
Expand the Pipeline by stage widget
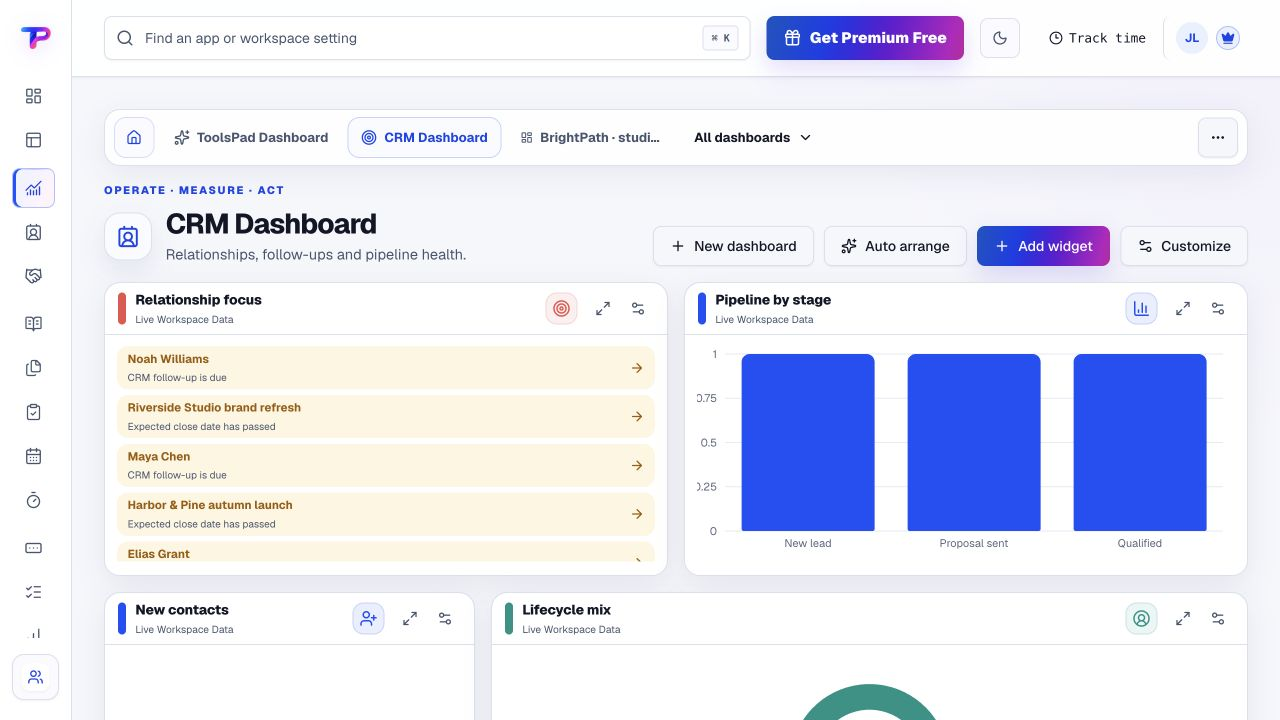[x=1183, y=309]
